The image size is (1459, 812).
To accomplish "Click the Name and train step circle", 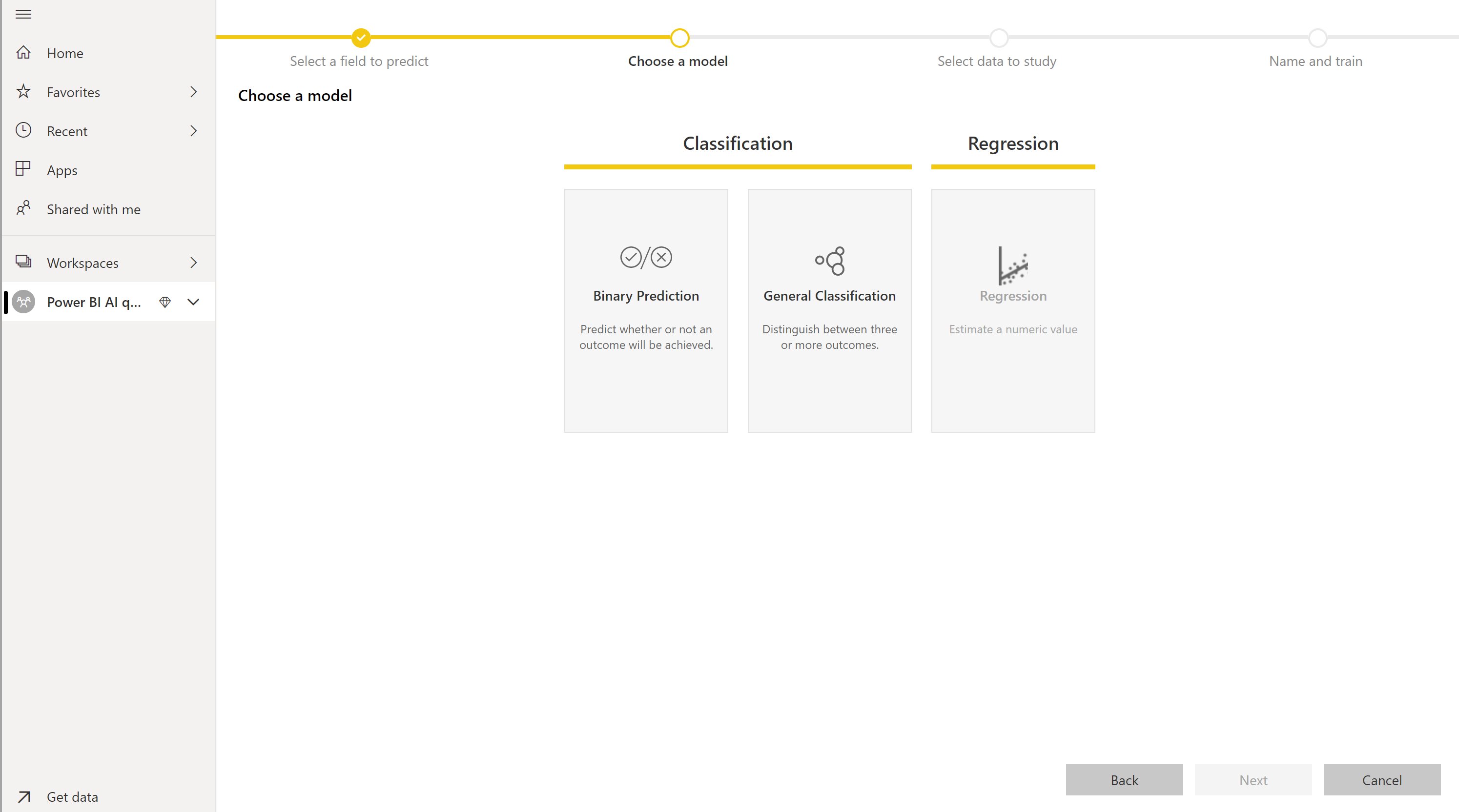I will click(x=1317, y=38).
